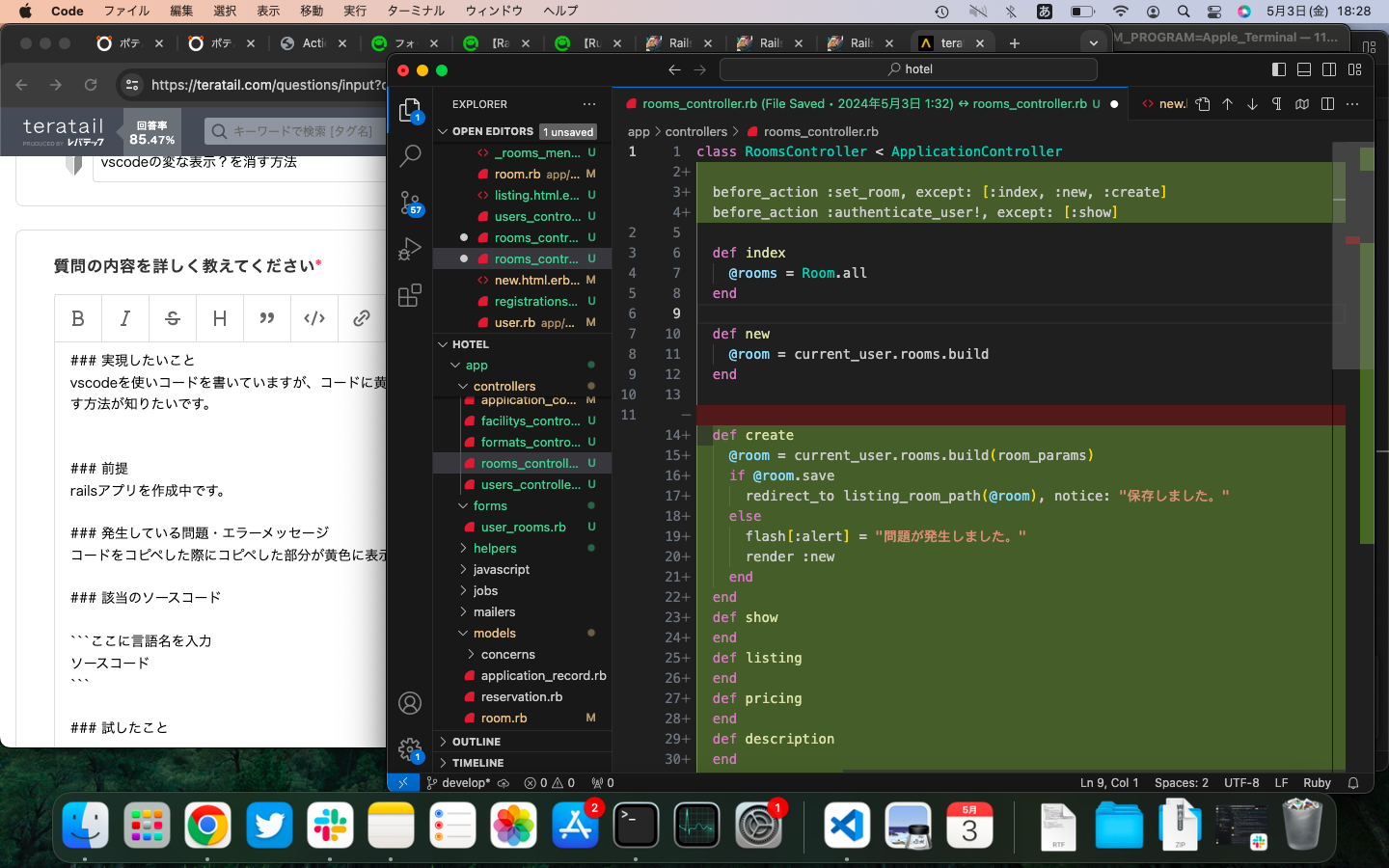The image size is (1389, 868).
Task: Insert a heading with the H button
Action: pos(220,318)
